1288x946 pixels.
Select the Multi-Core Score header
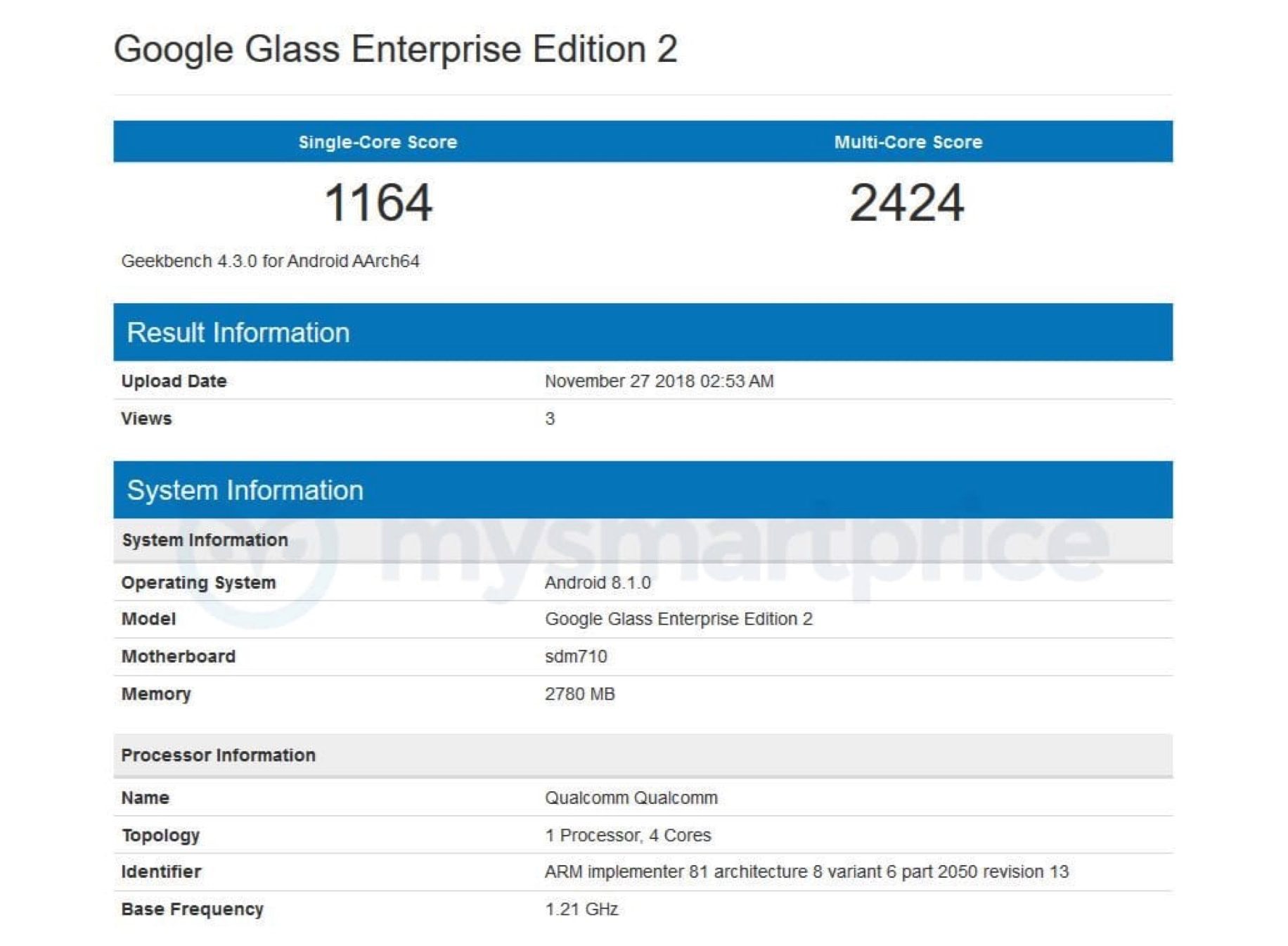(908, 142)
